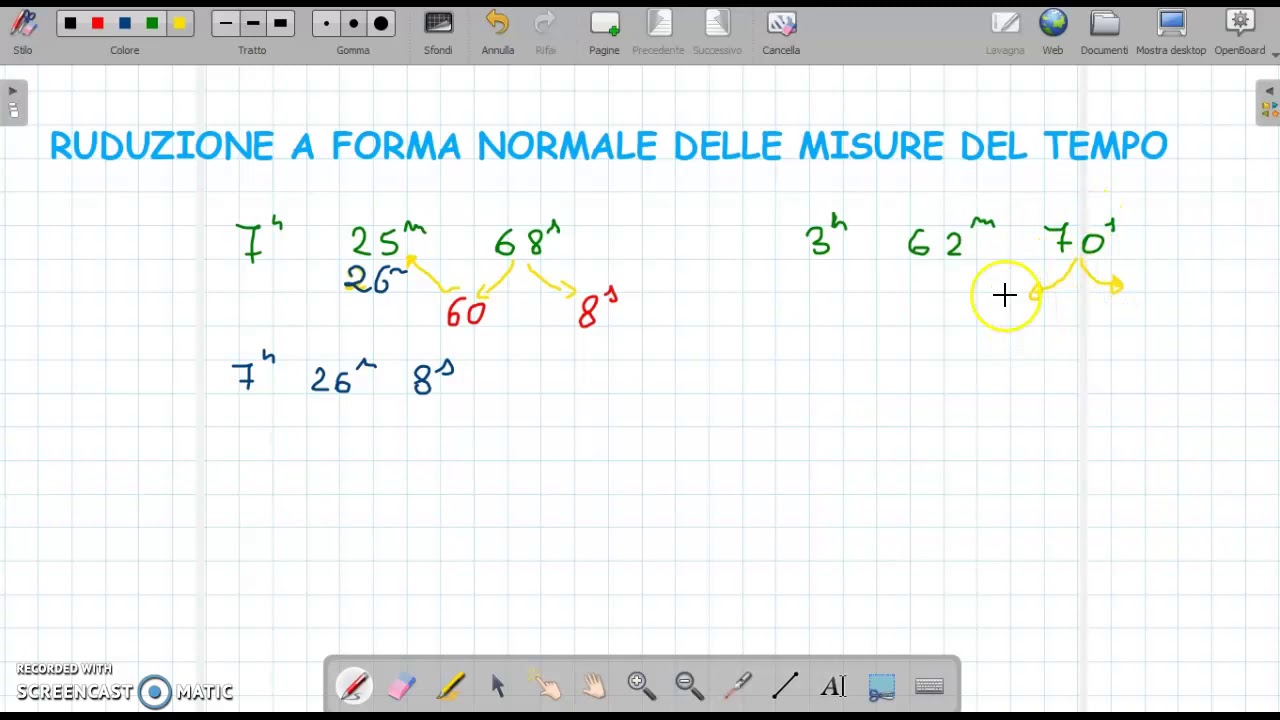The width and height of the screenshot is (1280, 720).
Task: Select the Laser pointer tool
Action: (737, 686)
